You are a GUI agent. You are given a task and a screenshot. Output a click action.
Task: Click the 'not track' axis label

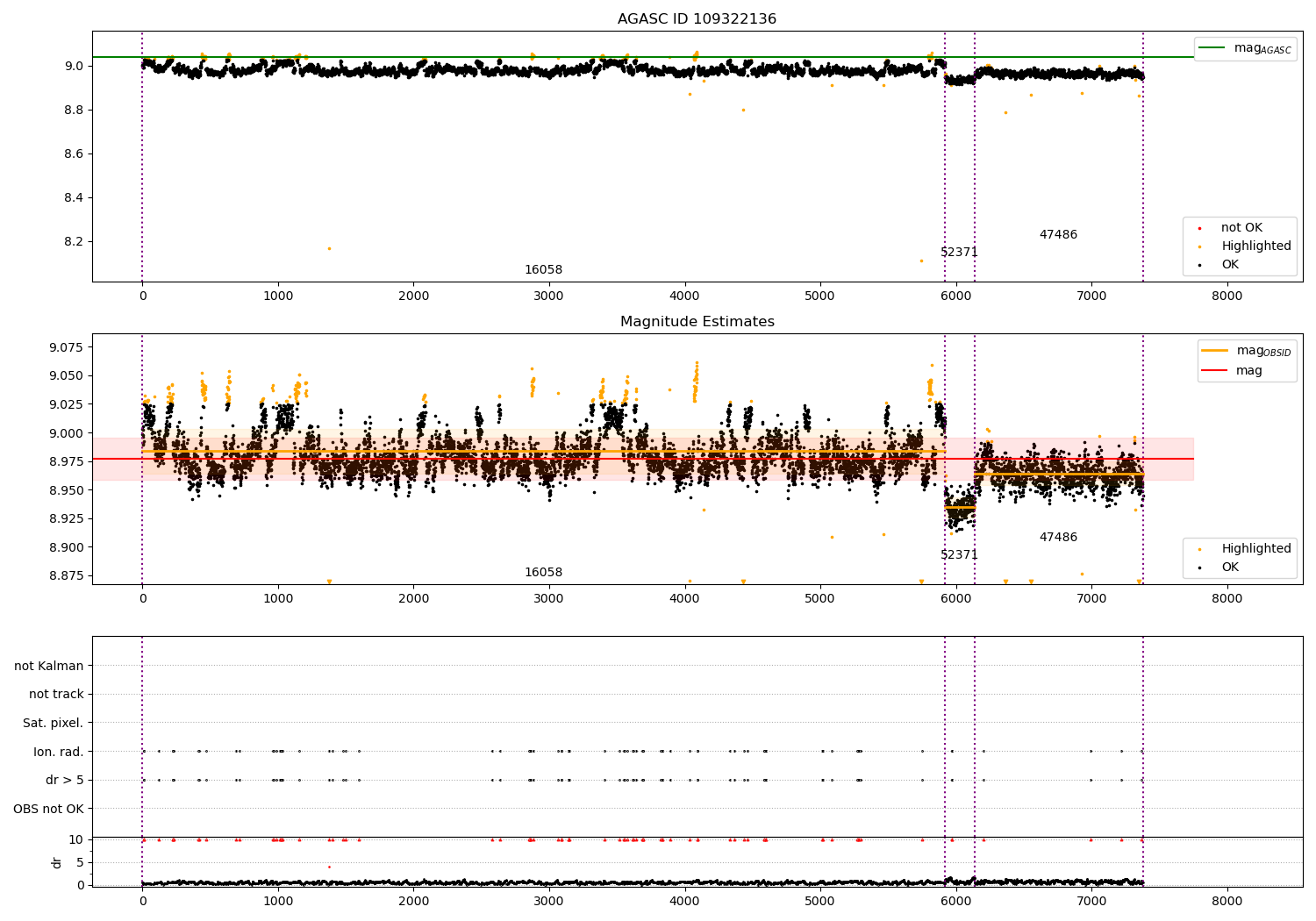pyautogui.click(x=56, y=695)
